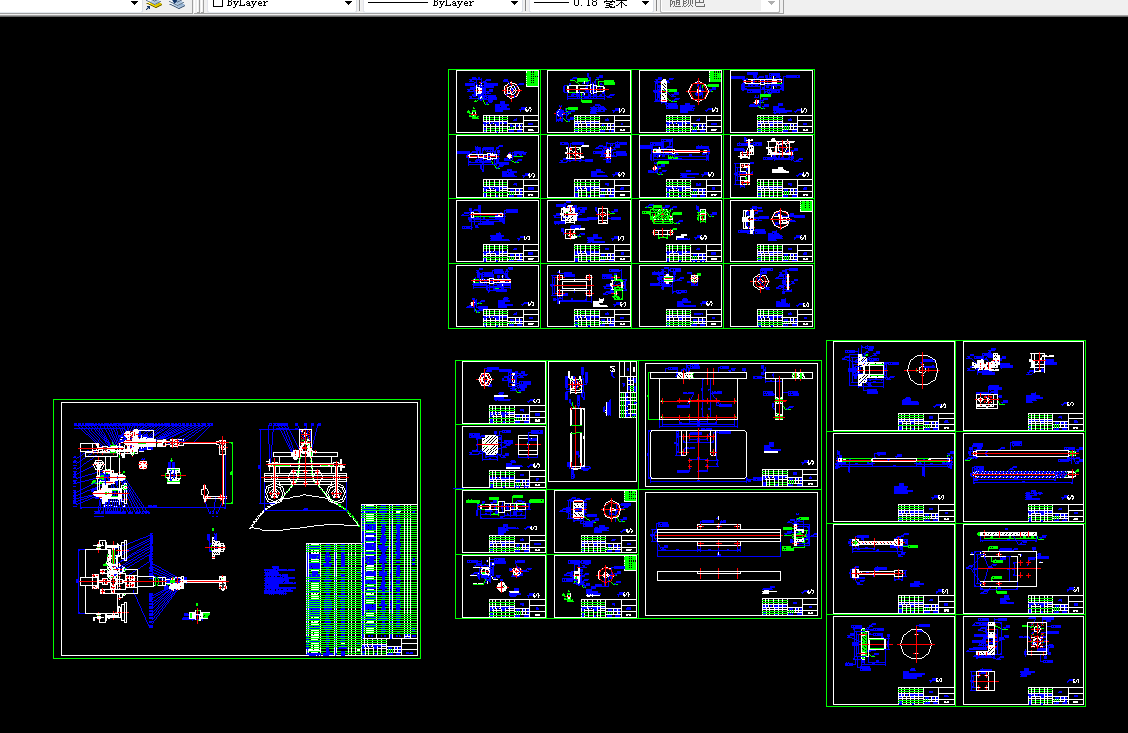Viewport: 1128px width, 733px height.
Task: Select the large assembly drawing sheet
Action: coord(237,529)
